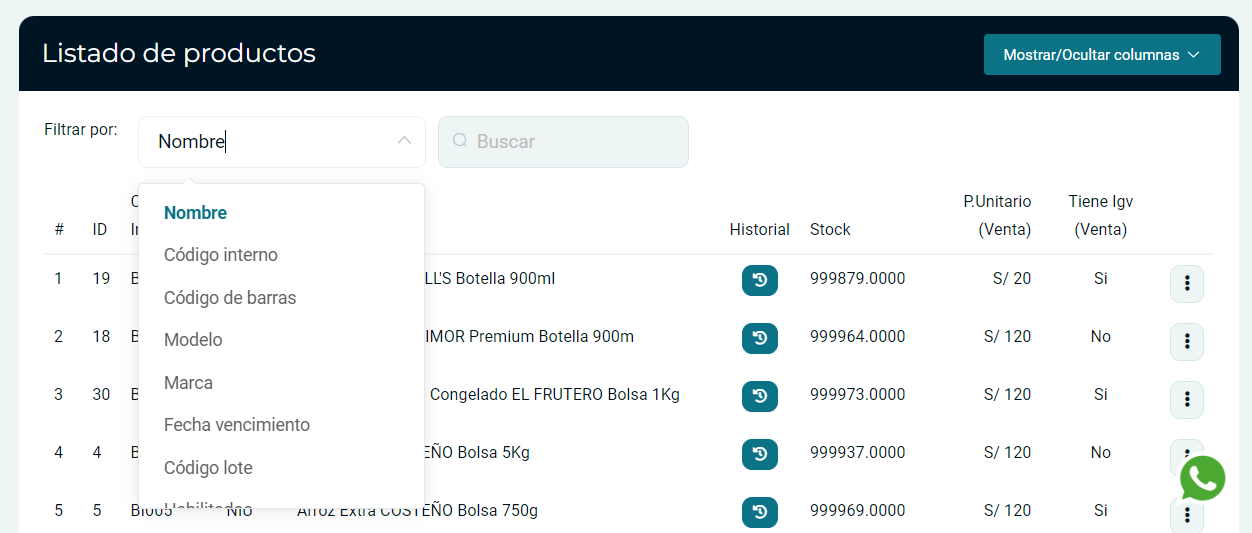The height and width of the screenshot is (533, 1252).
Task: Select Código lote filter option
Action: click(x=208, y=468)
